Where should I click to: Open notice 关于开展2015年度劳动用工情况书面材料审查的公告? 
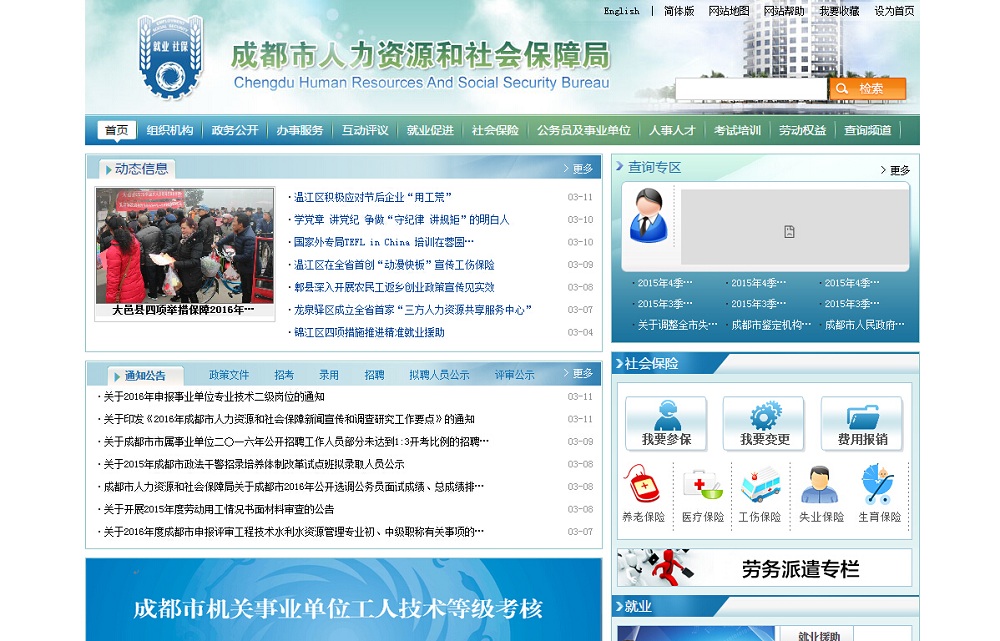[x=219, y=509]
